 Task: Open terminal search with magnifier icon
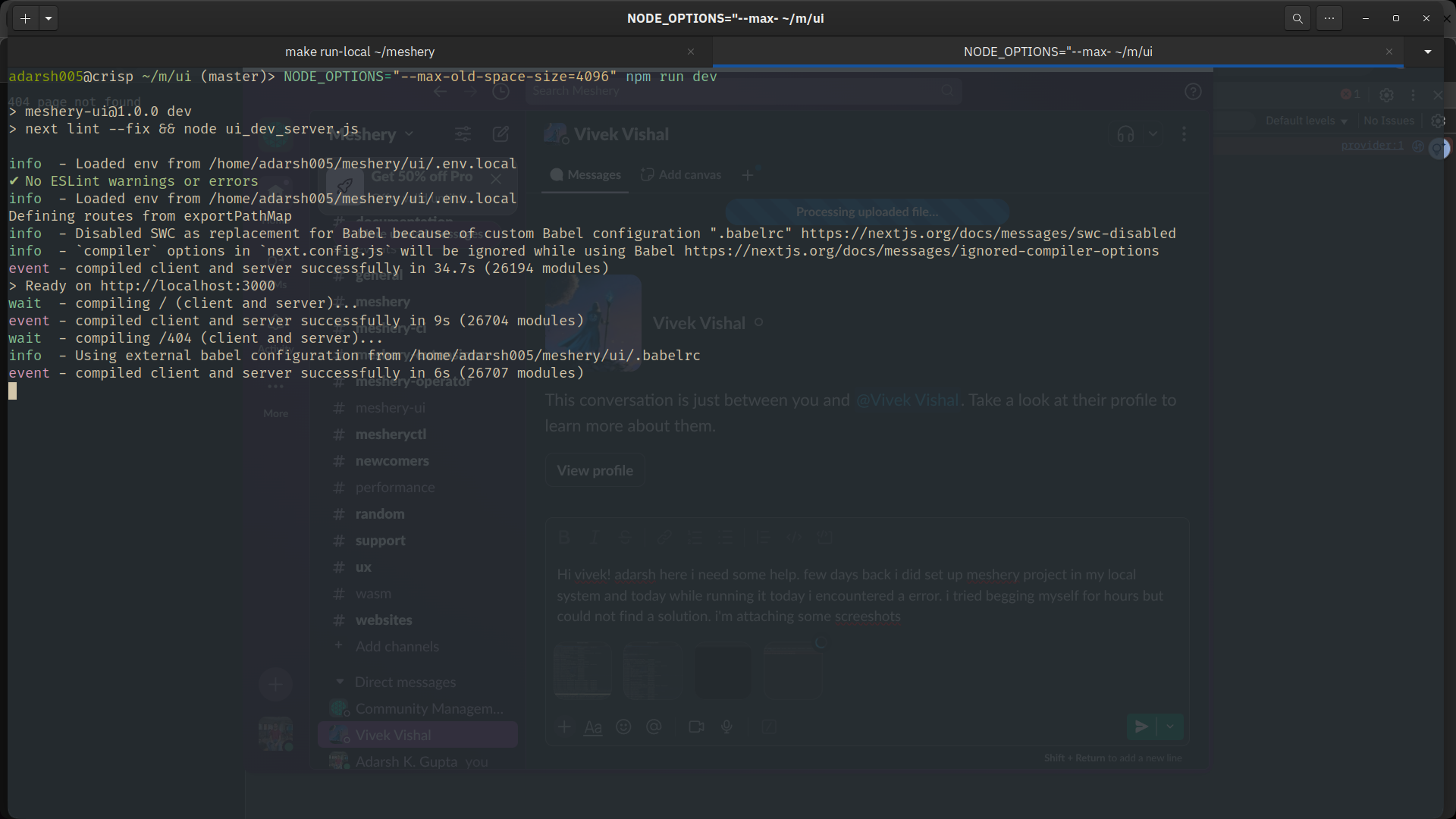tap(1298, 18)
